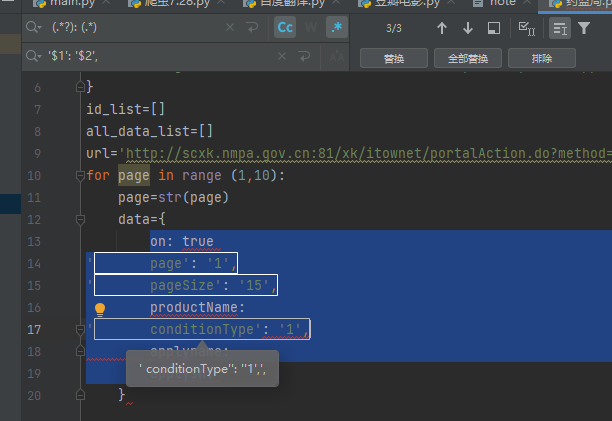612x421 pixels.
Task: Click the 排除 (Exclude) button
Action: tap(542, 59)
